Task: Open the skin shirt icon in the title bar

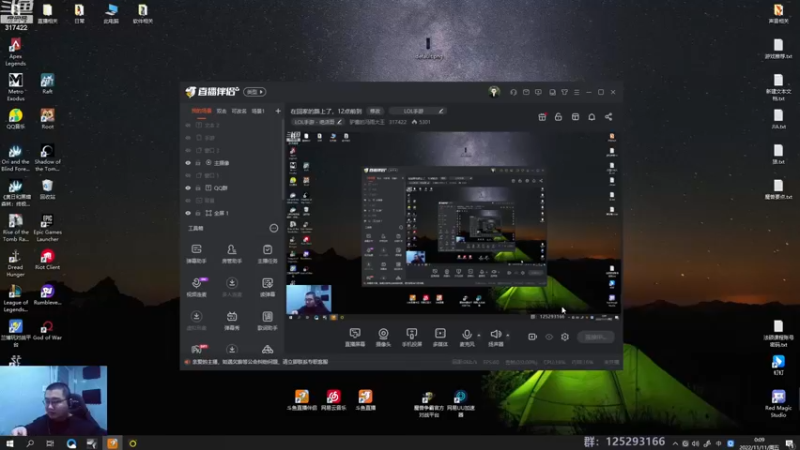Action: coord(564,92)
